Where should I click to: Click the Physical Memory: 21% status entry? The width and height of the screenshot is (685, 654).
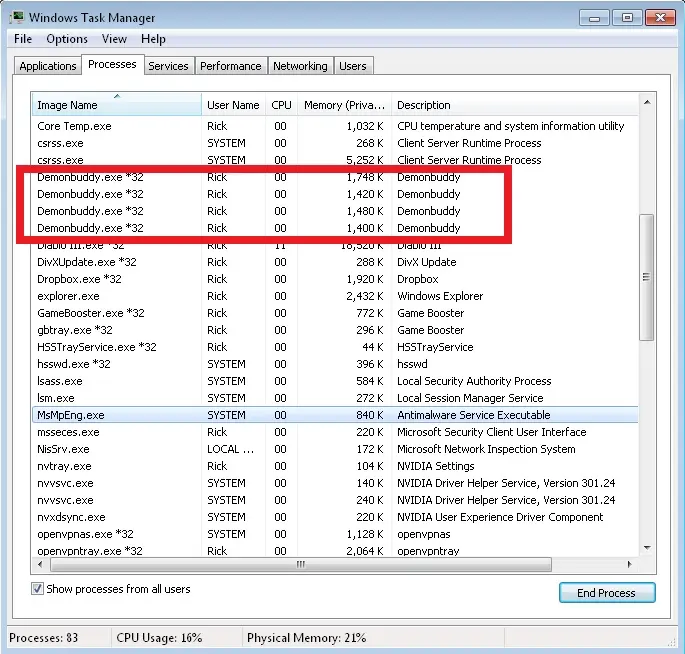click(306, 638)
